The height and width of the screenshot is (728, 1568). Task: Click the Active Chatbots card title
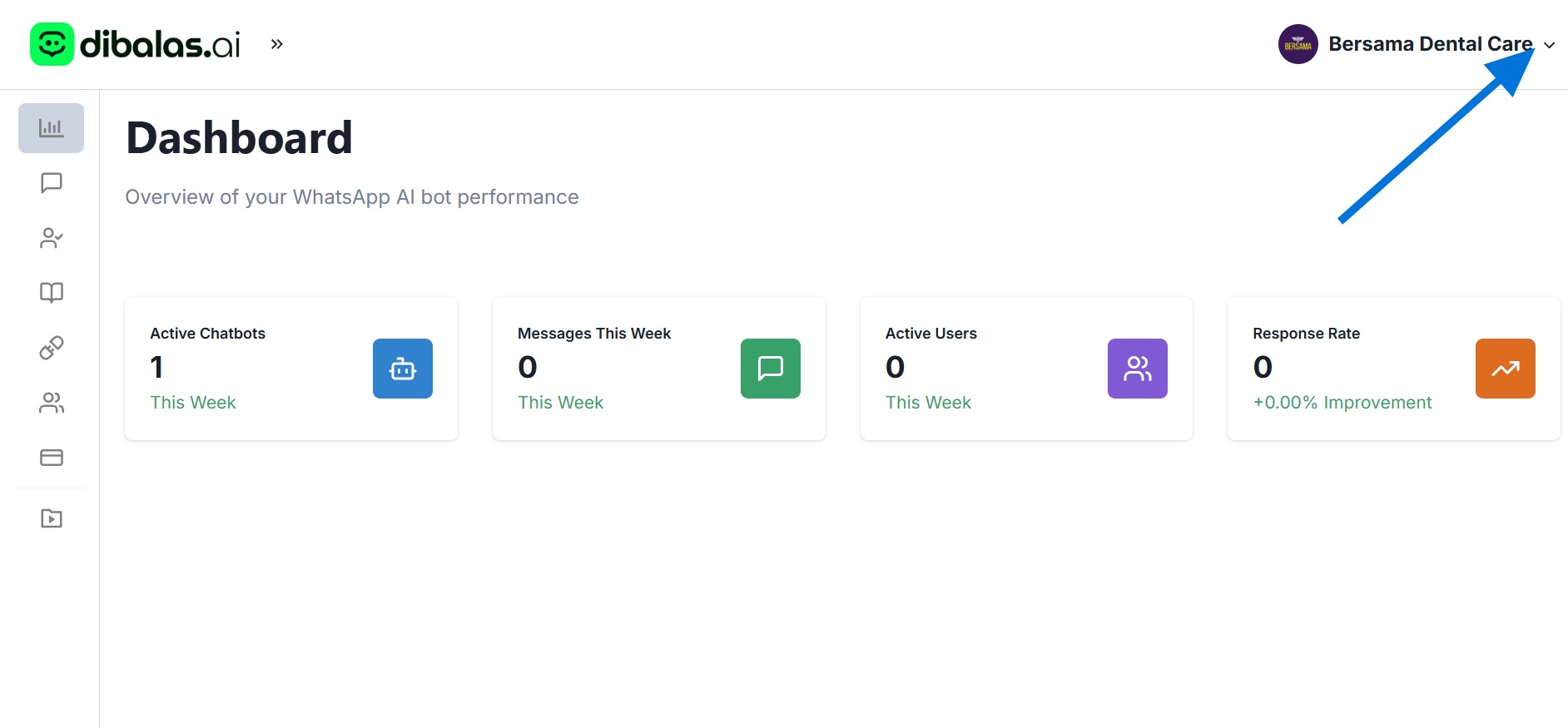pos(207,334)
